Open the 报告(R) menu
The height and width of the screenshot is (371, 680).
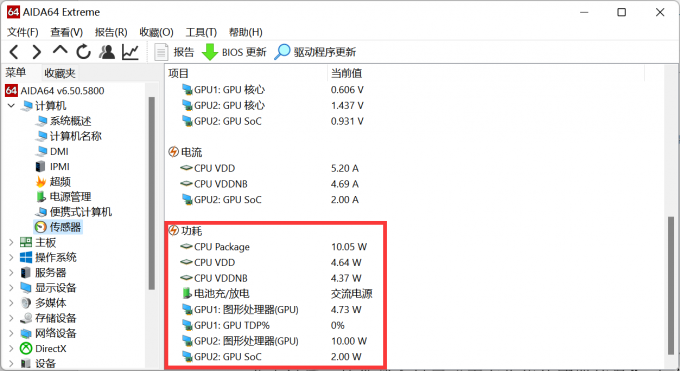tap(111, 32)
